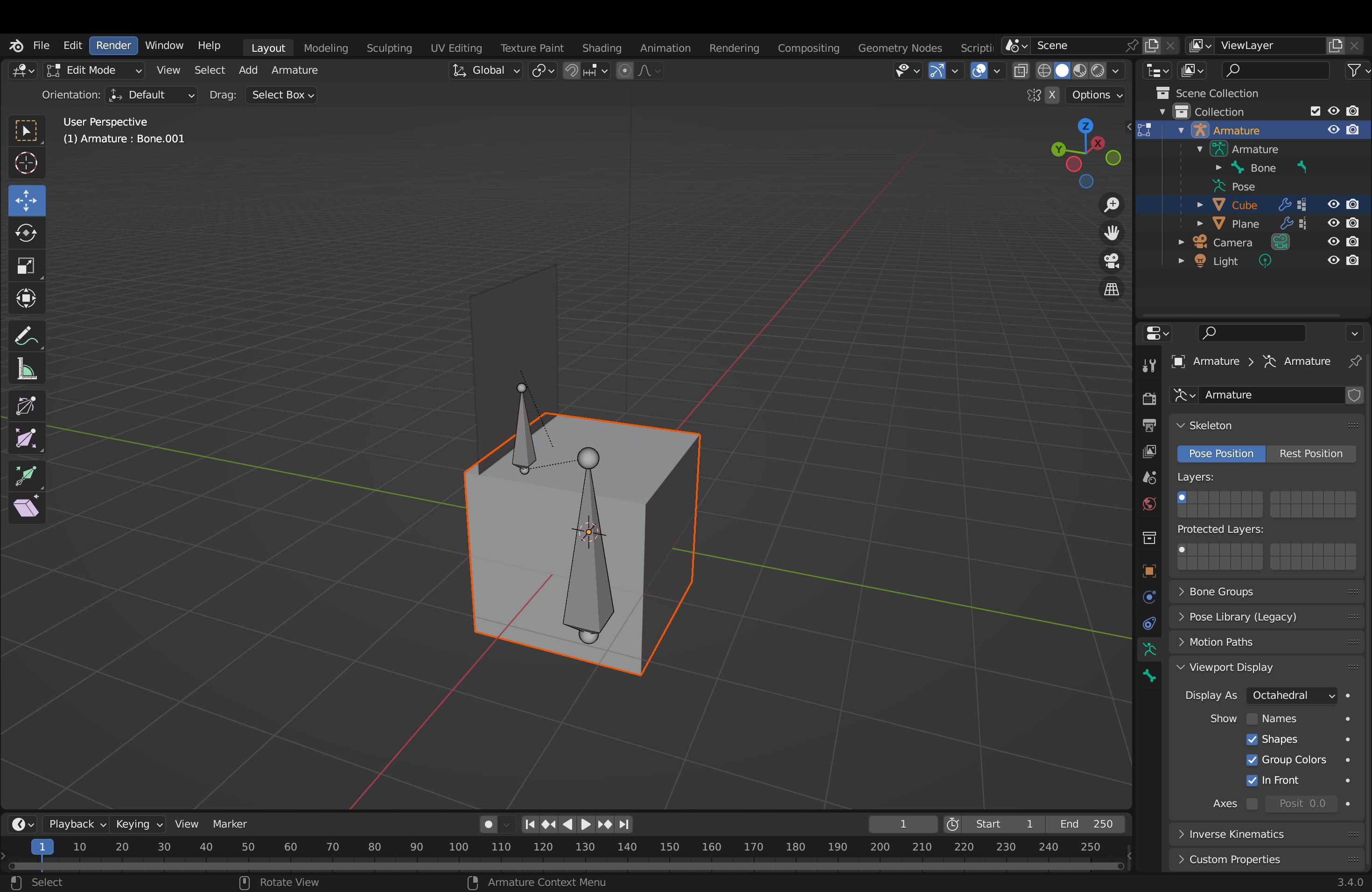Select the Annotate pencil tool
Image resolution: width=1372 pixels, height=892 pixels.
click(x=27, y=336)
